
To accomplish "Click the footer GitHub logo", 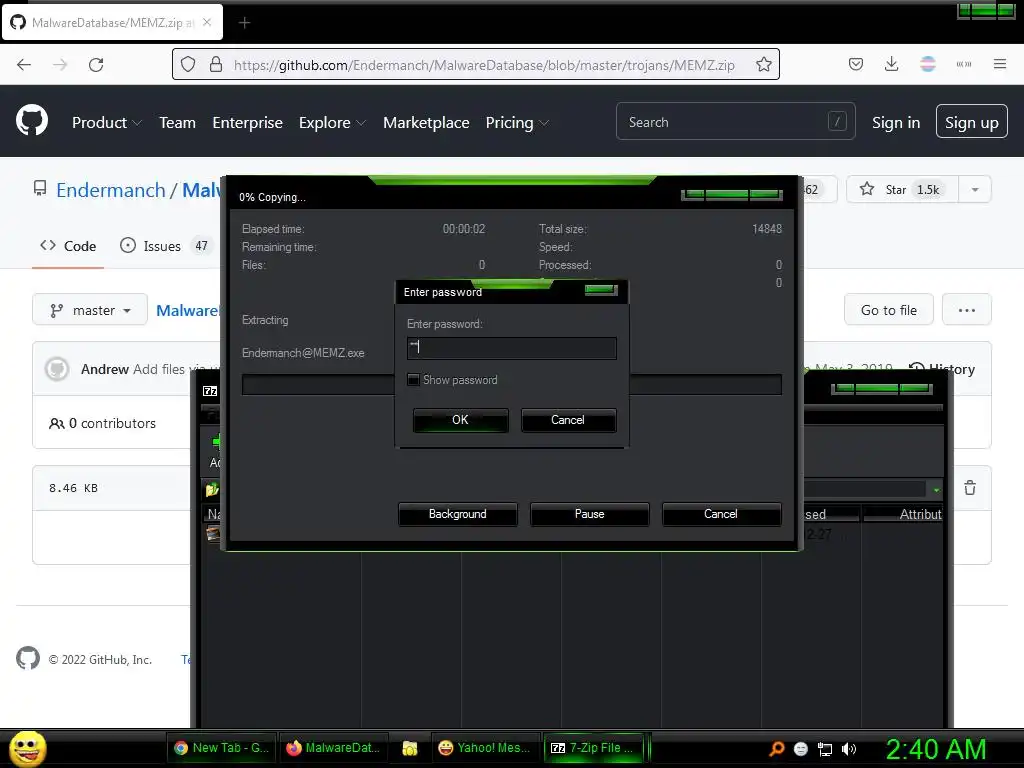I will (27, 658).
